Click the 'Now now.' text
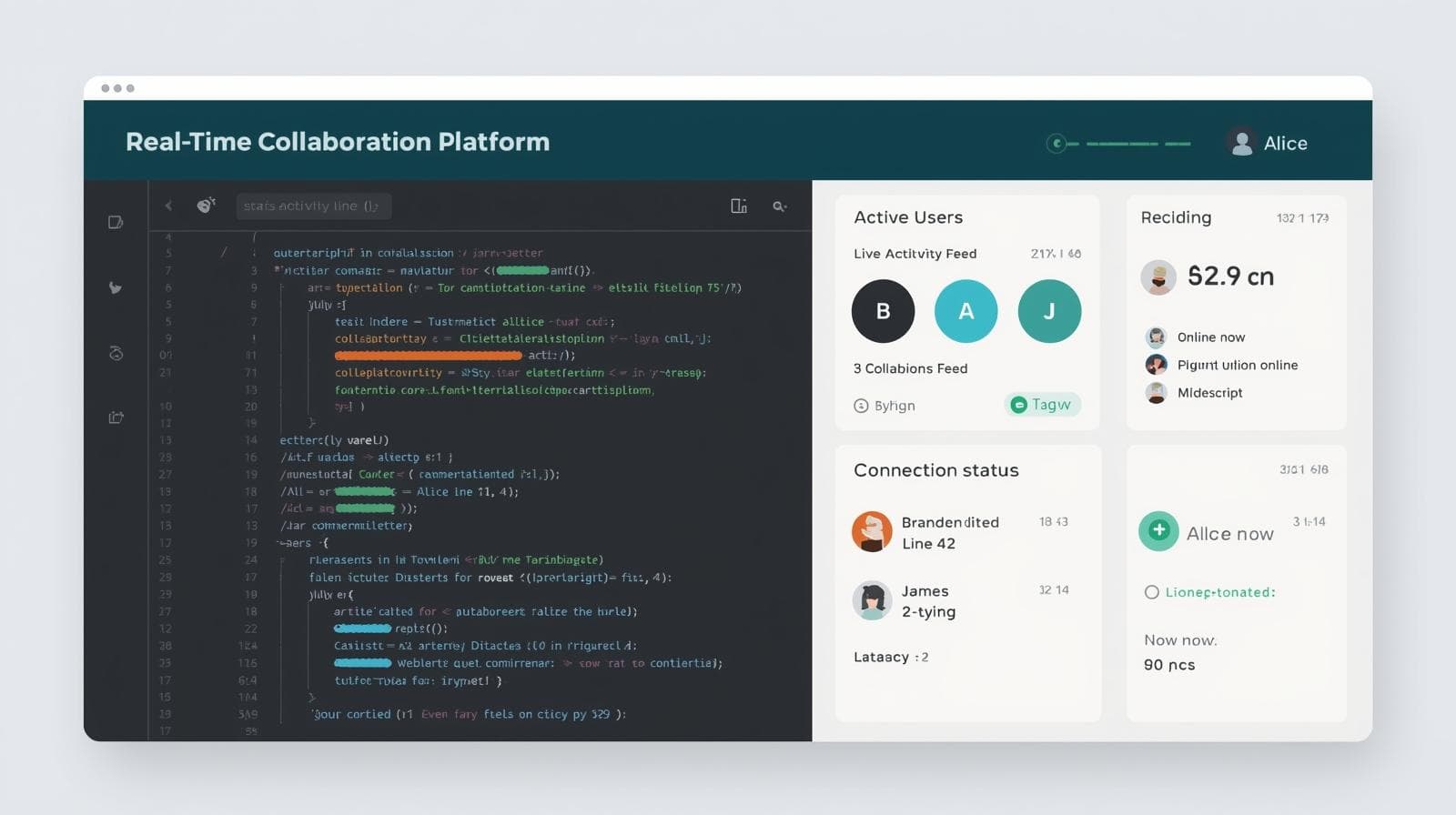This screenshot has height=815, width=1456. point(1180,640)
